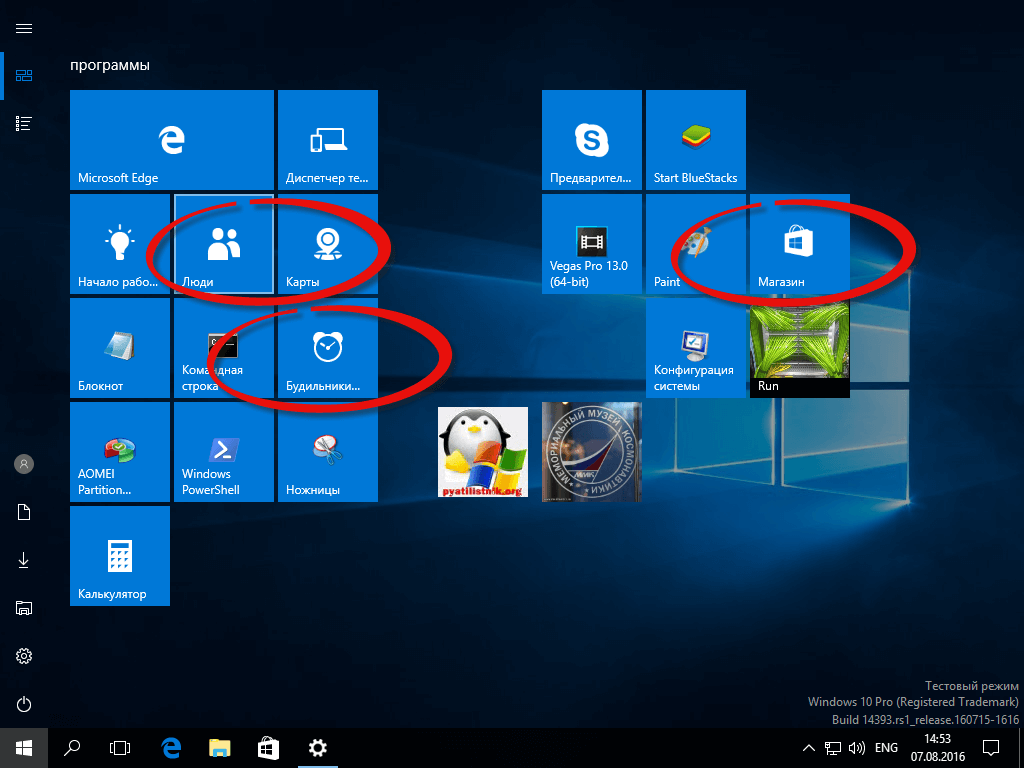Open Start BlueStacks tile
The width and height of the screenshot is (1024, 768).
pos(696,140)
